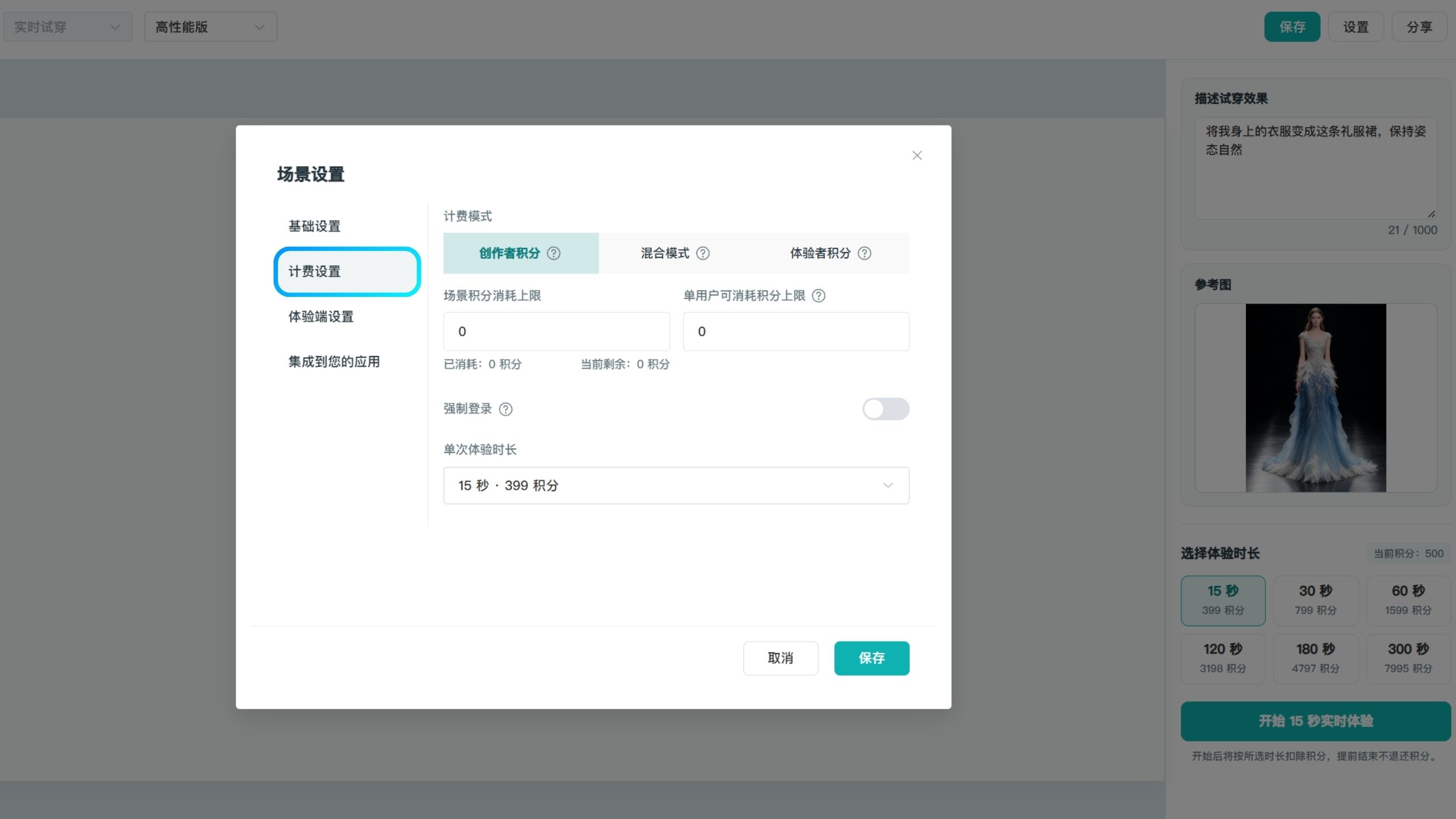Screen dimensions: 1456x819
Task: Click the top bar 分享 button
Action: (1420, 27)
